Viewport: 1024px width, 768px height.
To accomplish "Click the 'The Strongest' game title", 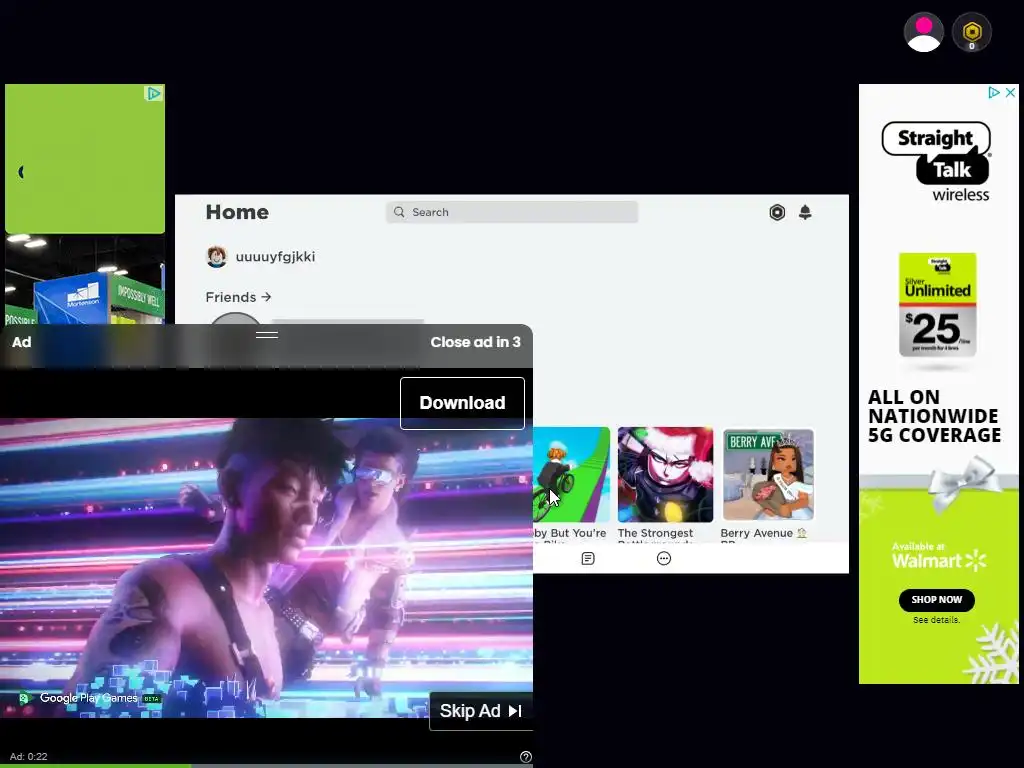I will (x=655, y=533).
